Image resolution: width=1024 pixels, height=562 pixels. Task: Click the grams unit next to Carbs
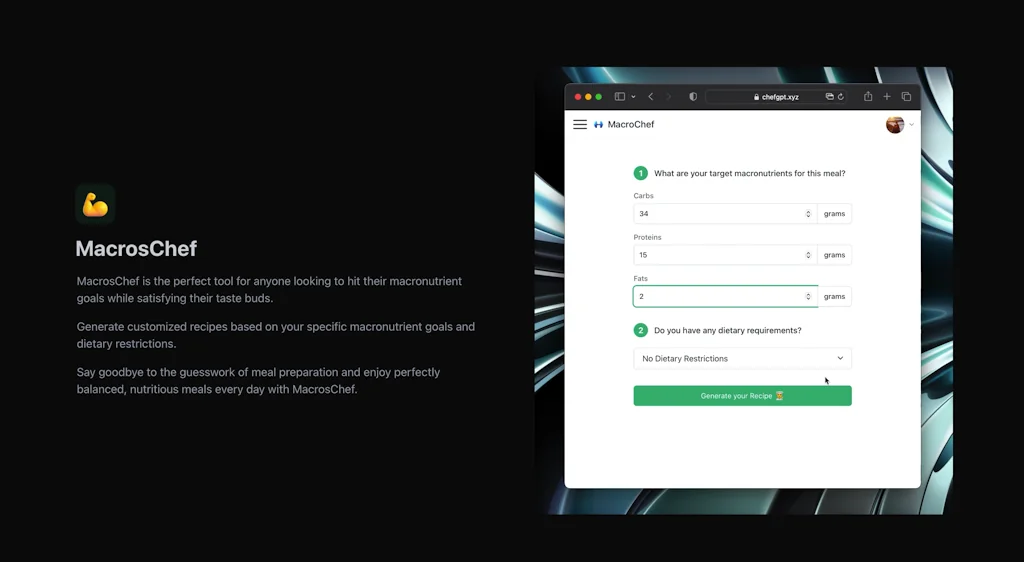point(834,213)
